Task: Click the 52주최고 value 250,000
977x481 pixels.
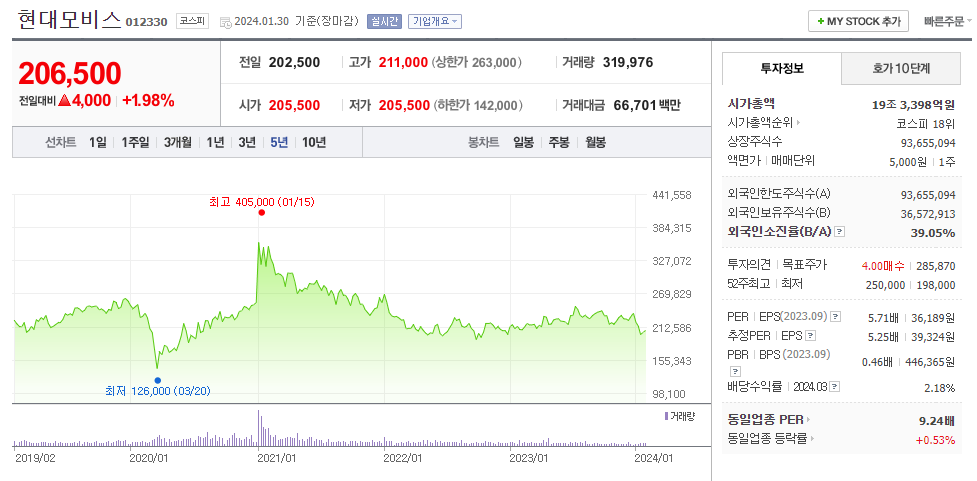Action: pyautogui.click(x=885, y=285)
